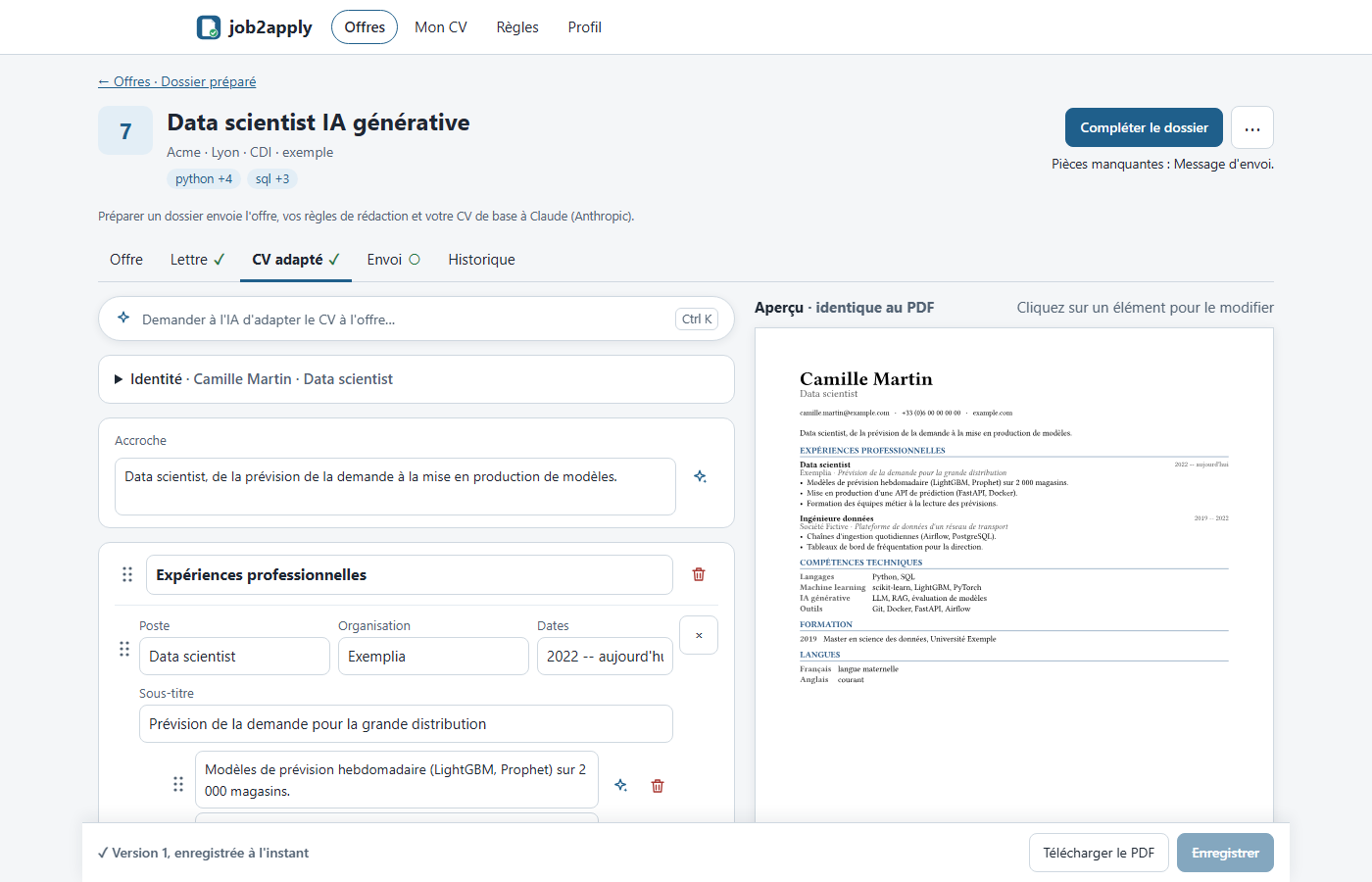The image size is (1372, 882).
Task: Grab the drag handle of Expériences professionnelles section
Action: (127, 574)
